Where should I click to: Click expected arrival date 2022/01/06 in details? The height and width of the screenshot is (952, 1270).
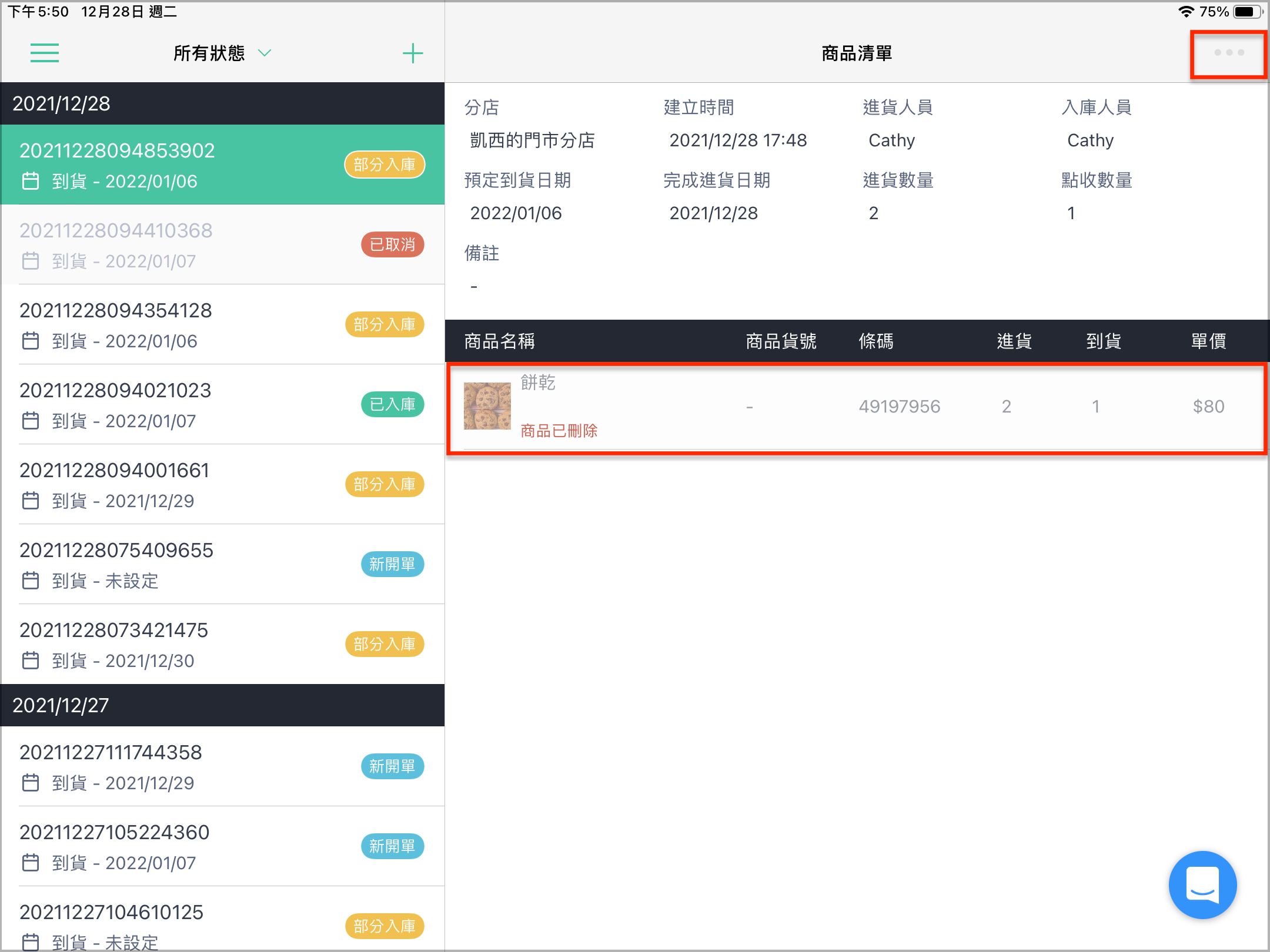[516, 213]
